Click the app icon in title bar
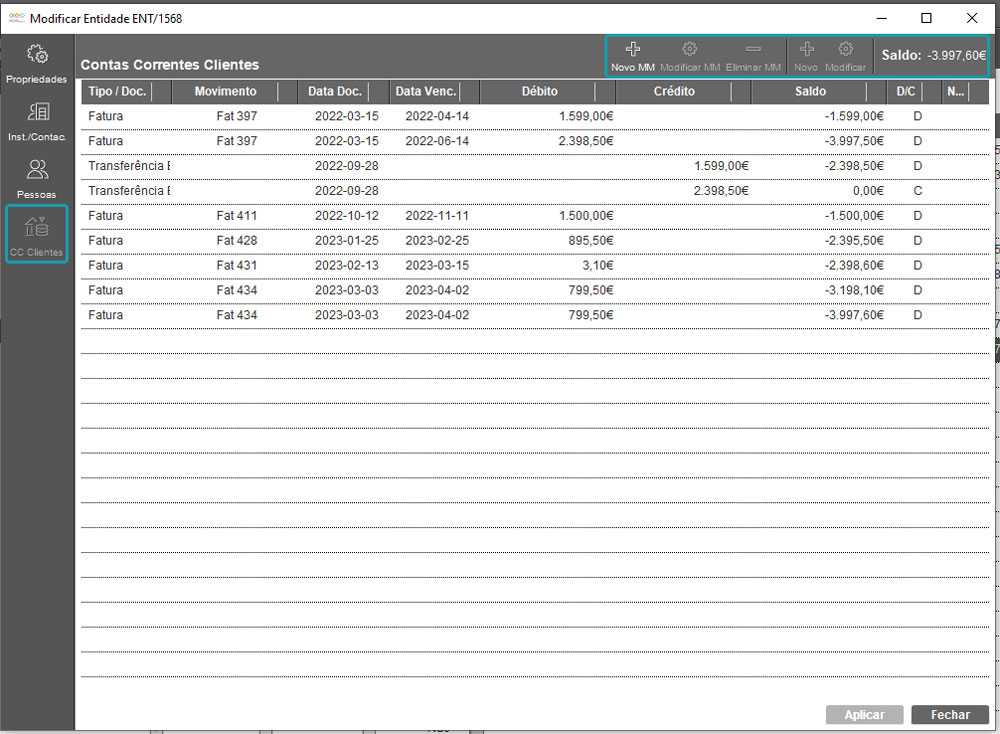 [x=17, y=18]
